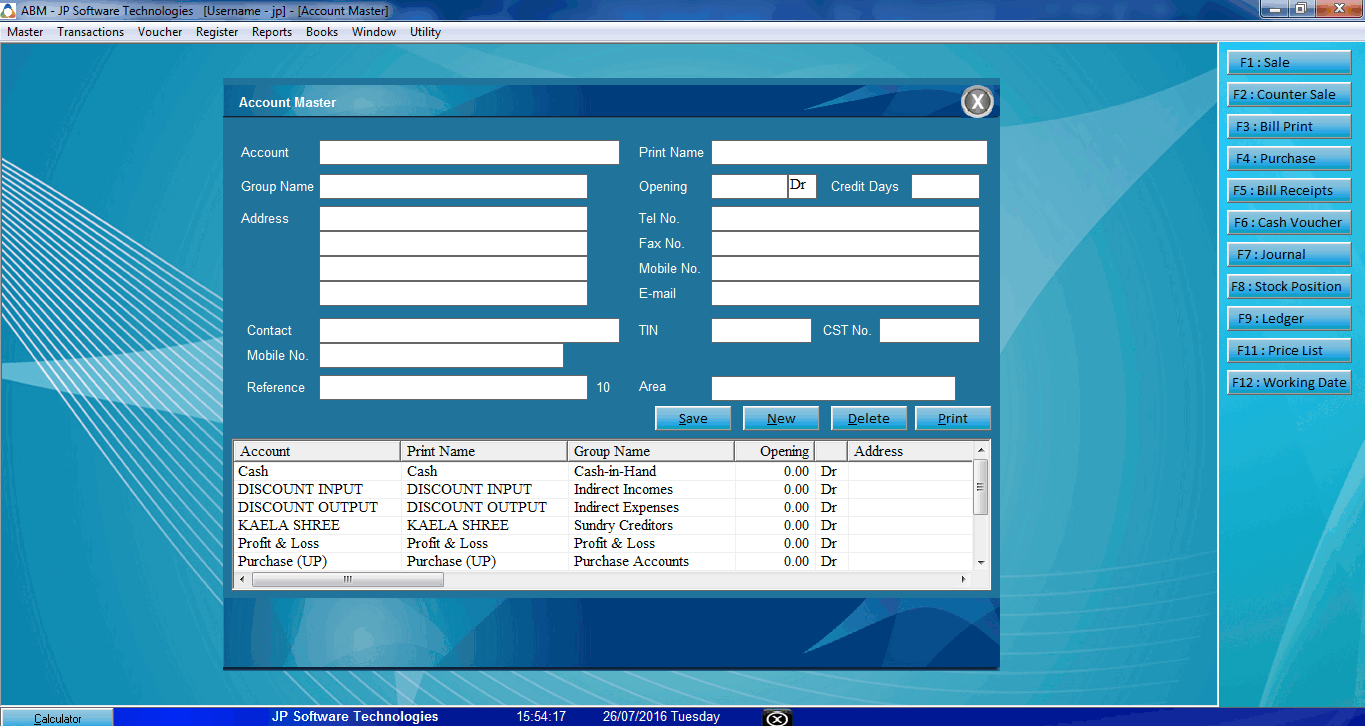Delete the current account
Screen dimensions: 1365x726
(869, 418)
